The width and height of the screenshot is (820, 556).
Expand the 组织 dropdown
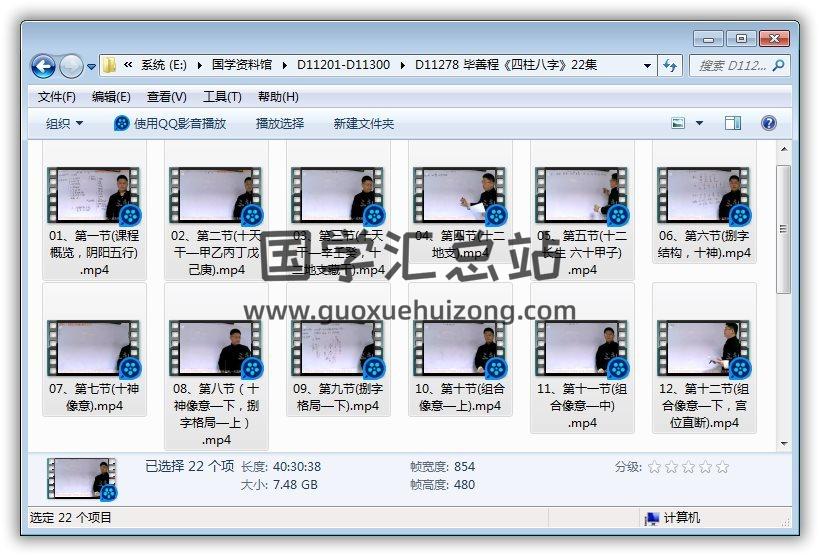pyautogui.click(x=64, y=123)
